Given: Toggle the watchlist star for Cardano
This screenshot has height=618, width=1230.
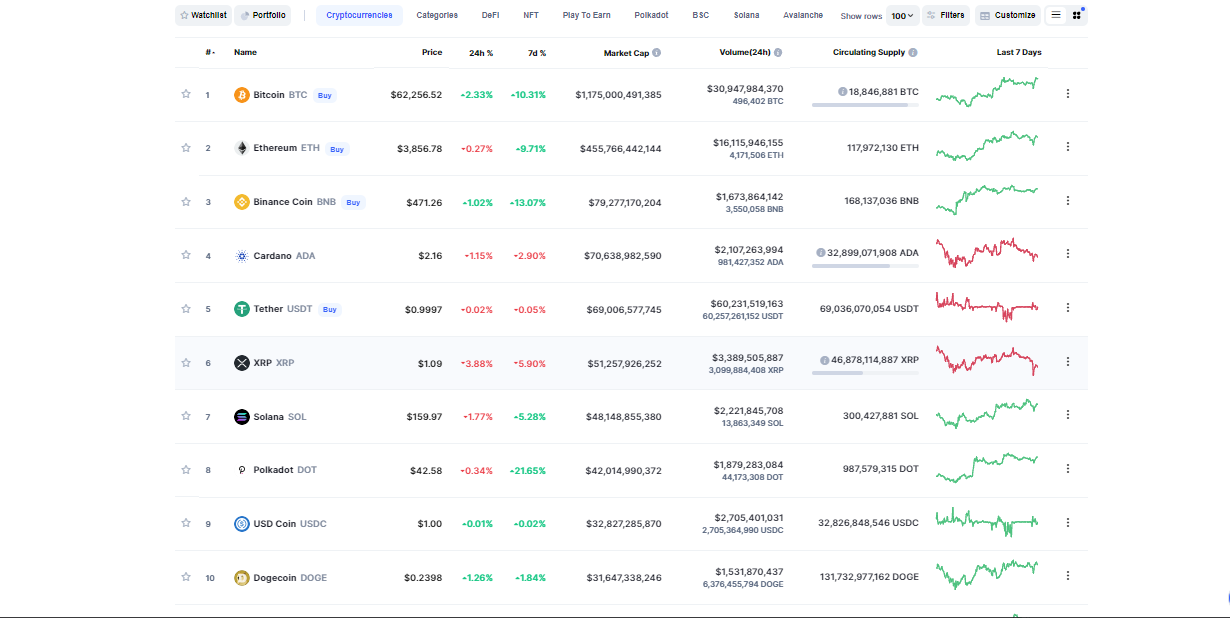Looking at the screenshot, I should pyautogui.click(x=186, y=255).
